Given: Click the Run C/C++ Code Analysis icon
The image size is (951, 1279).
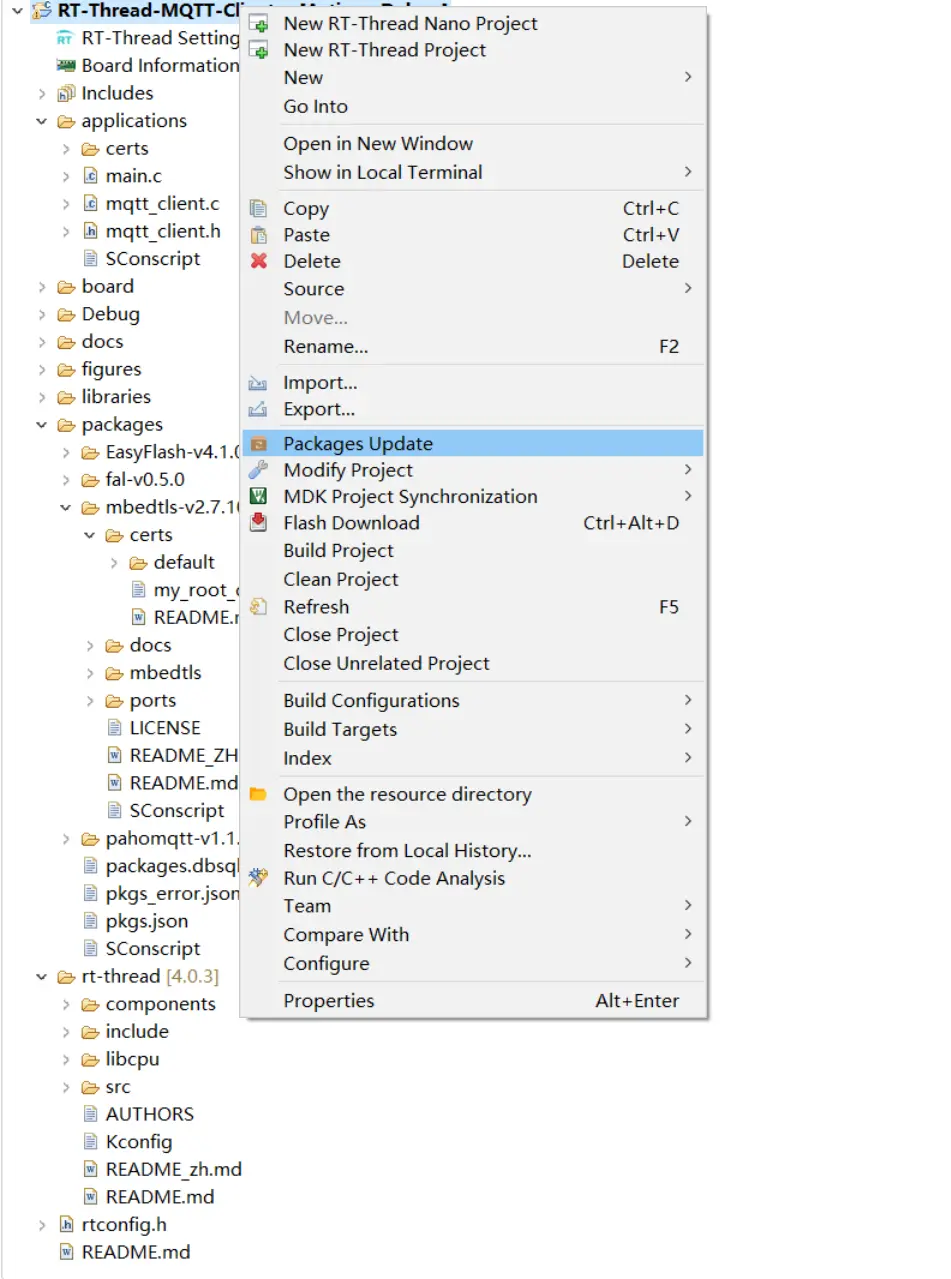Looking at the screenshot, I should coord(259,878).
